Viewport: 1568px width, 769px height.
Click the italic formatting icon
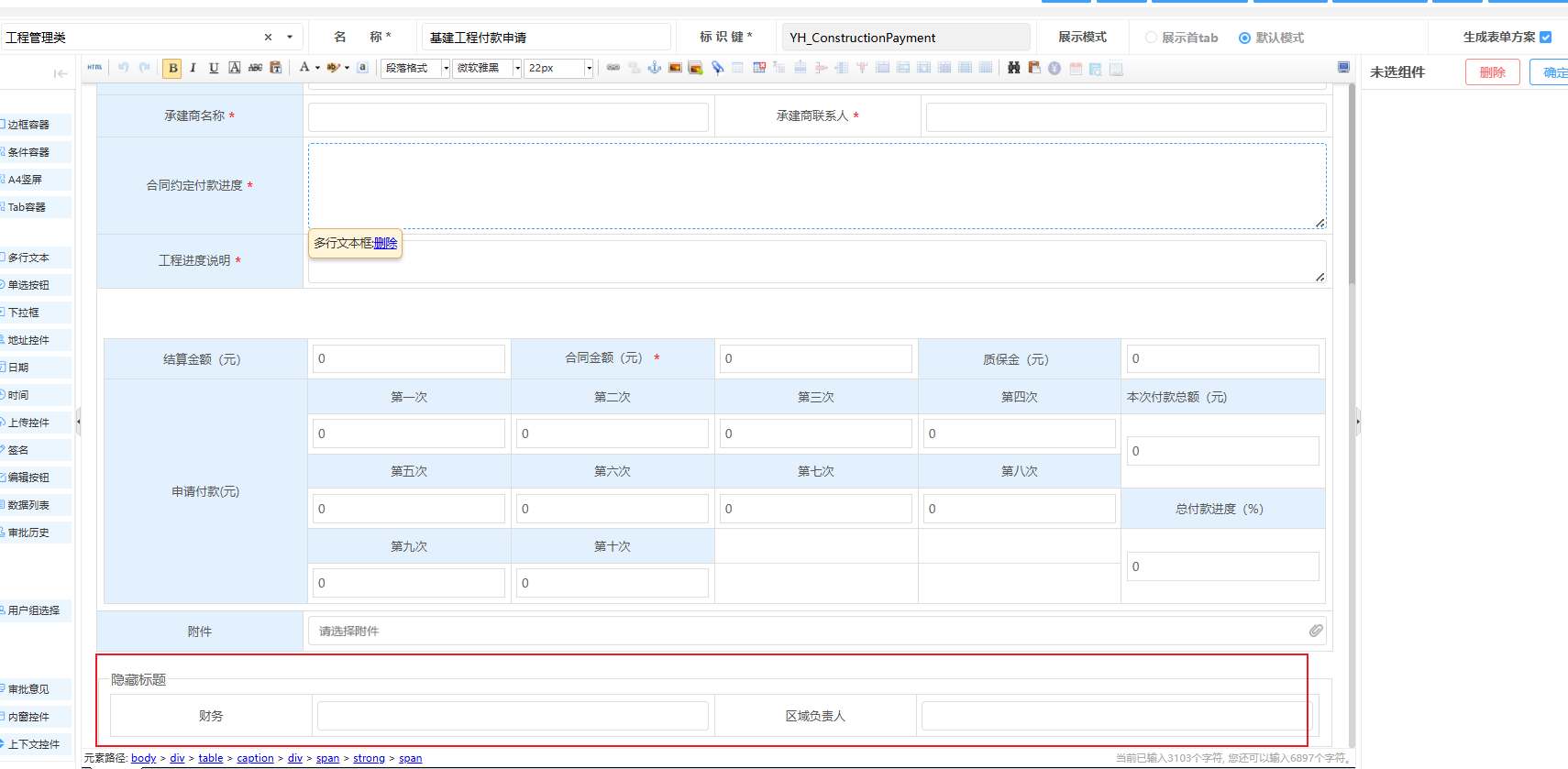pos(193,68)
